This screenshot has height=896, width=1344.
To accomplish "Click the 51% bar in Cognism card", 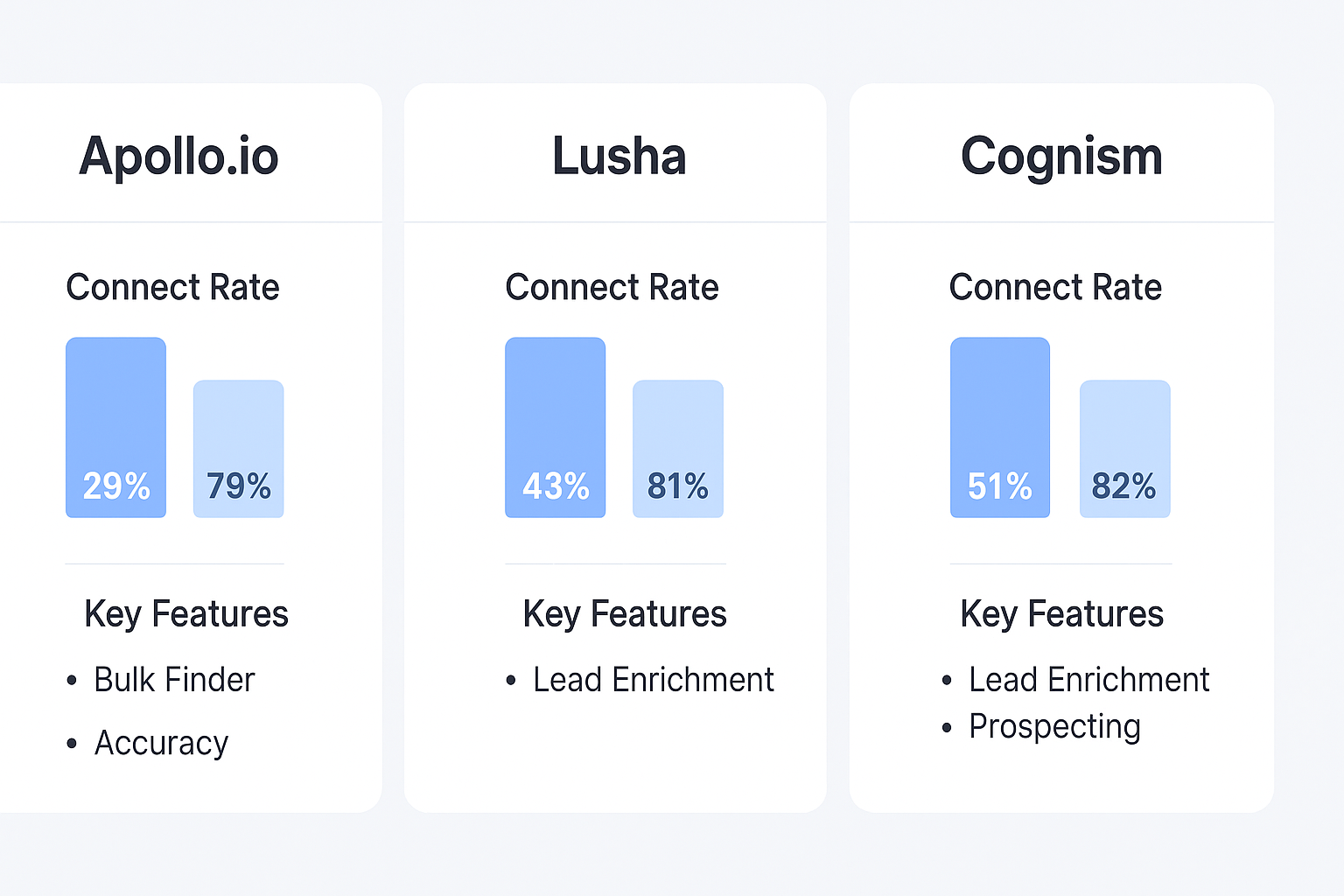I will point(1000,427).
